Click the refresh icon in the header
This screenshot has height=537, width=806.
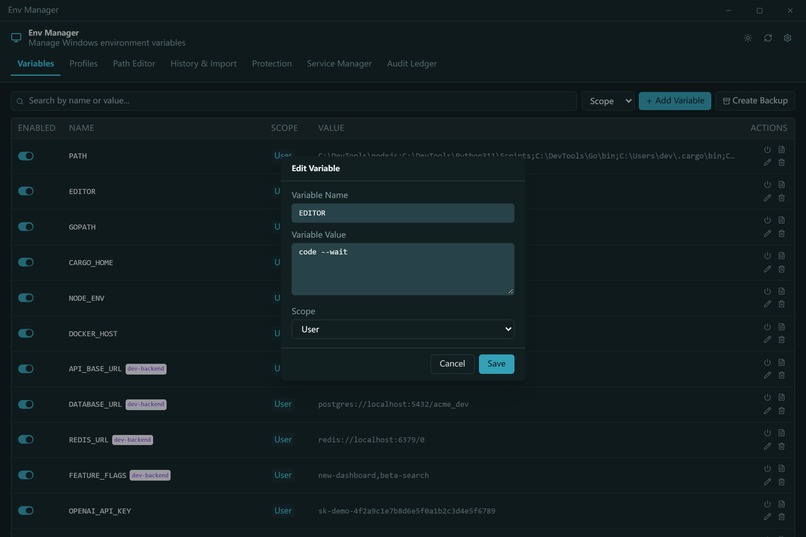768,38
